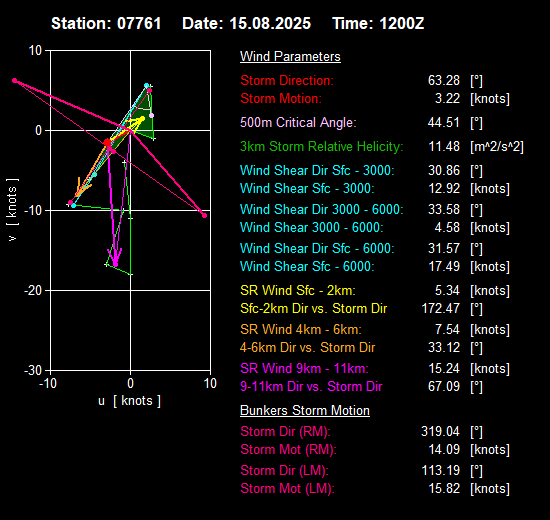Click the 15.24 SR wind value

[x=444, y=368]
